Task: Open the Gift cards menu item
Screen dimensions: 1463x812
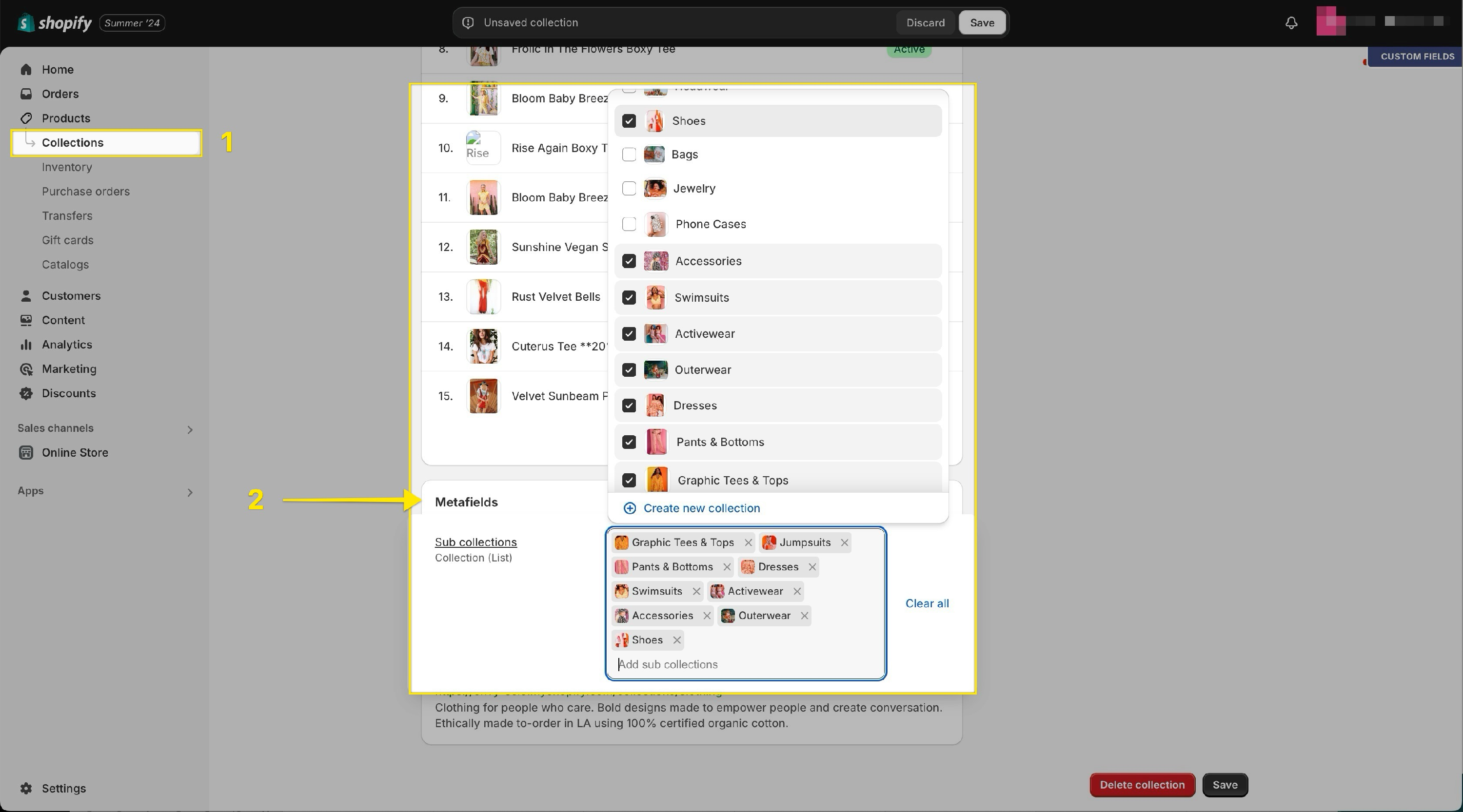Action: (x=67, y=240)
